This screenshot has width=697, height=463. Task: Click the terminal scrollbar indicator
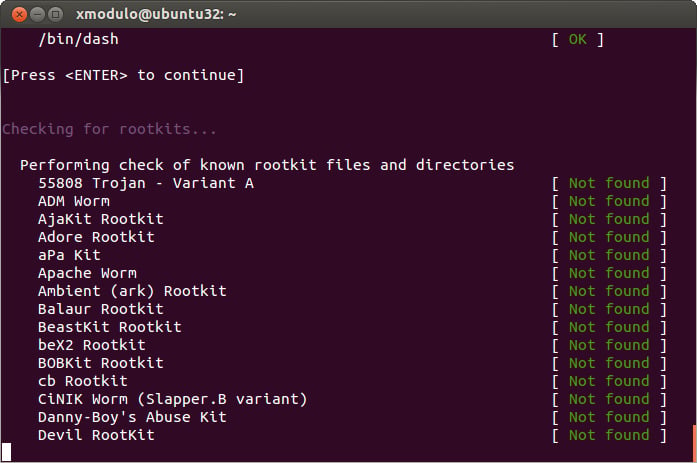click(694, 444)
